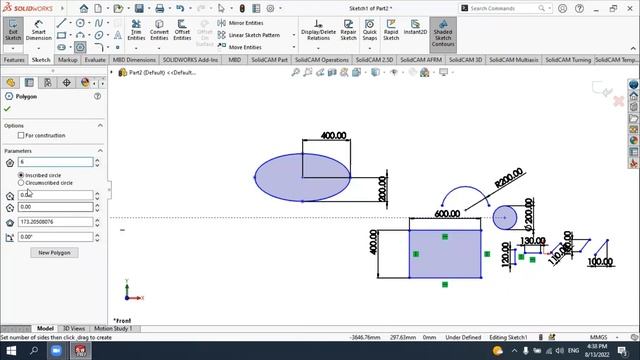Check the For construction checkbox
Image resolution: width=640 pixels, height=360 pixels.
[21, 135]
